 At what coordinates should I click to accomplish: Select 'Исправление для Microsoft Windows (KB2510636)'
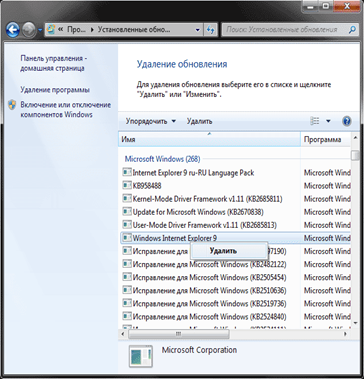[x=209, y=290]
